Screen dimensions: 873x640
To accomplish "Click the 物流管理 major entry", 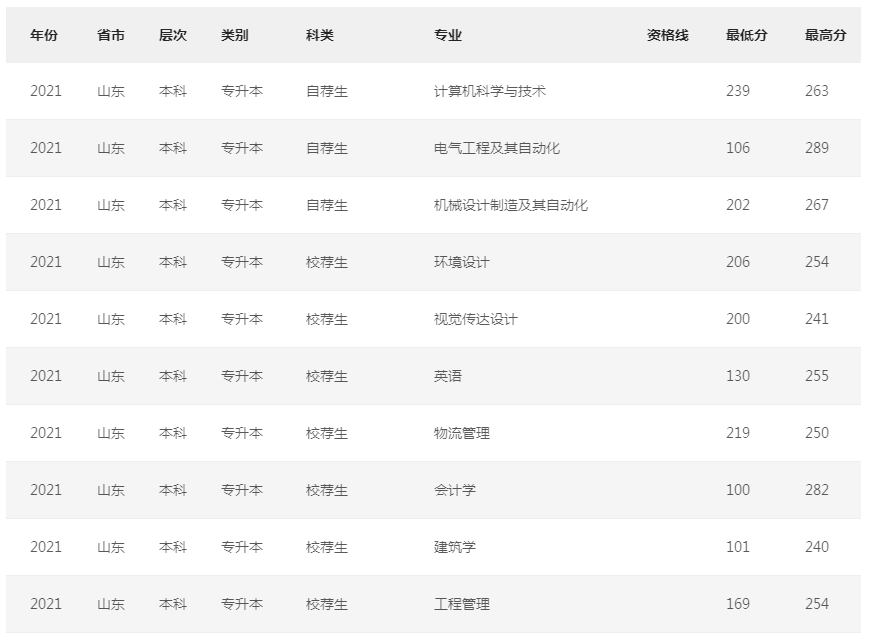I will pos(462,433).
